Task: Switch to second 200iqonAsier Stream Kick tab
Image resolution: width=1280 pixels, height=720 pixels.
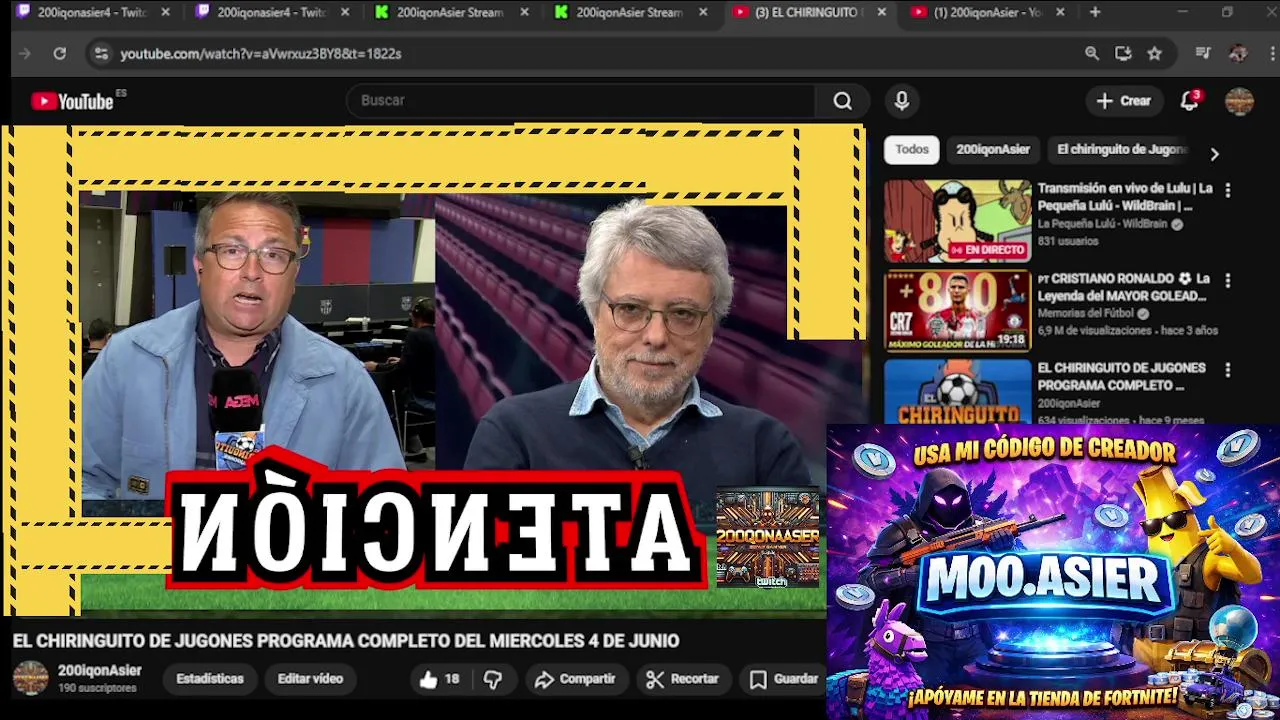Action: pyautogui.click(x=630, y=12)
